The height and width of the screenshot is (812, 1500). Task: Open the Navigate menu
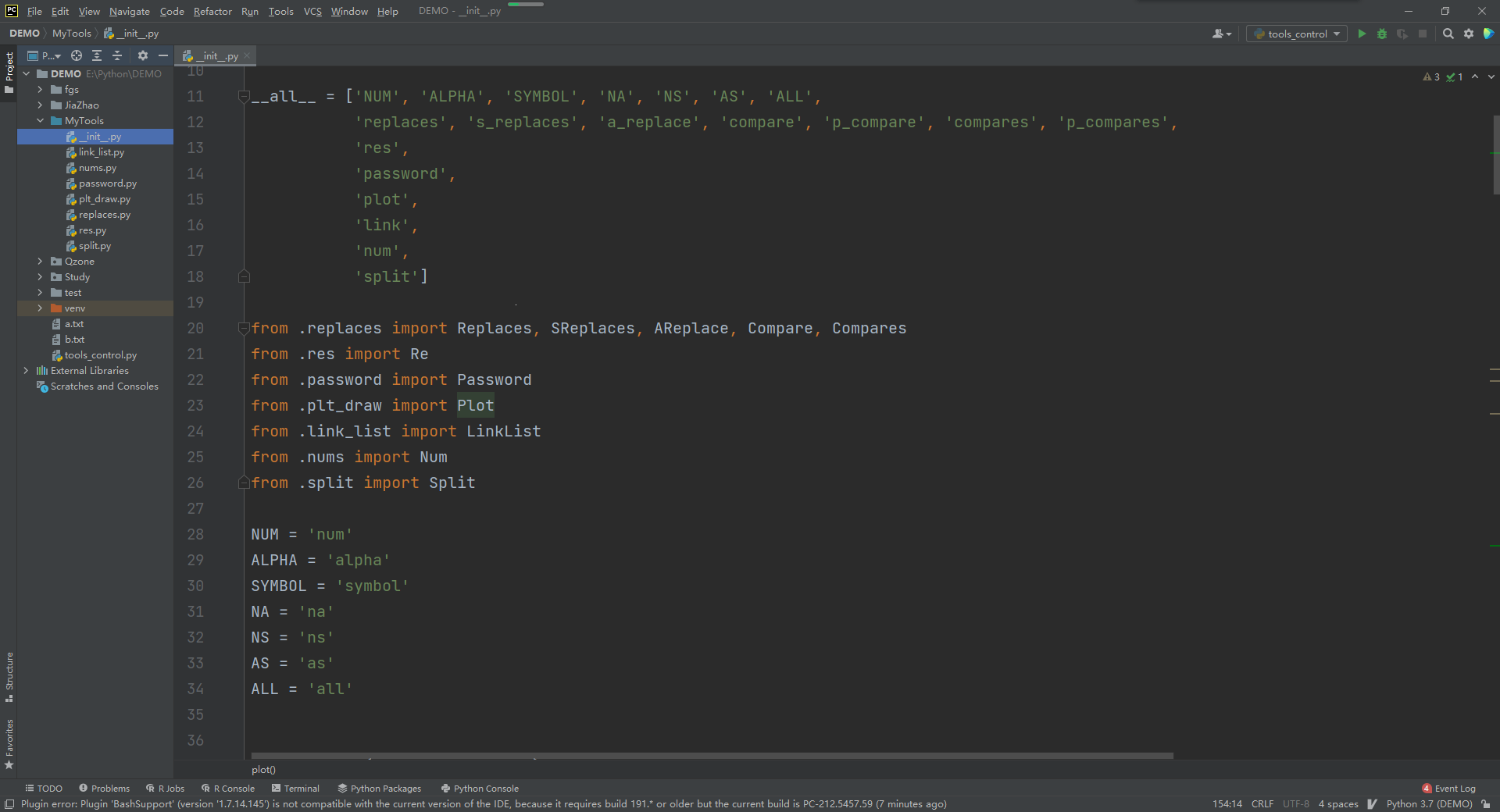click(x=129, y=11)
